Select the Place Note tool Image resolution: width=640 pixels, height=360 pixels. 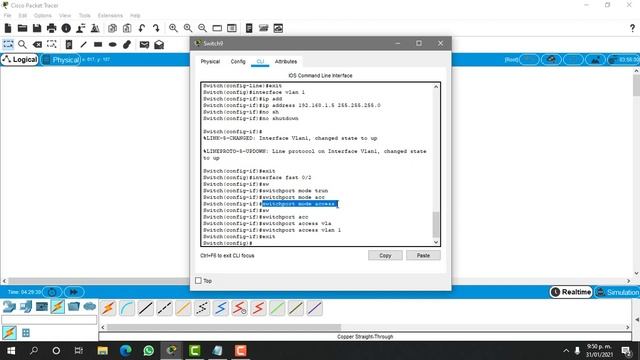point(69,44)
